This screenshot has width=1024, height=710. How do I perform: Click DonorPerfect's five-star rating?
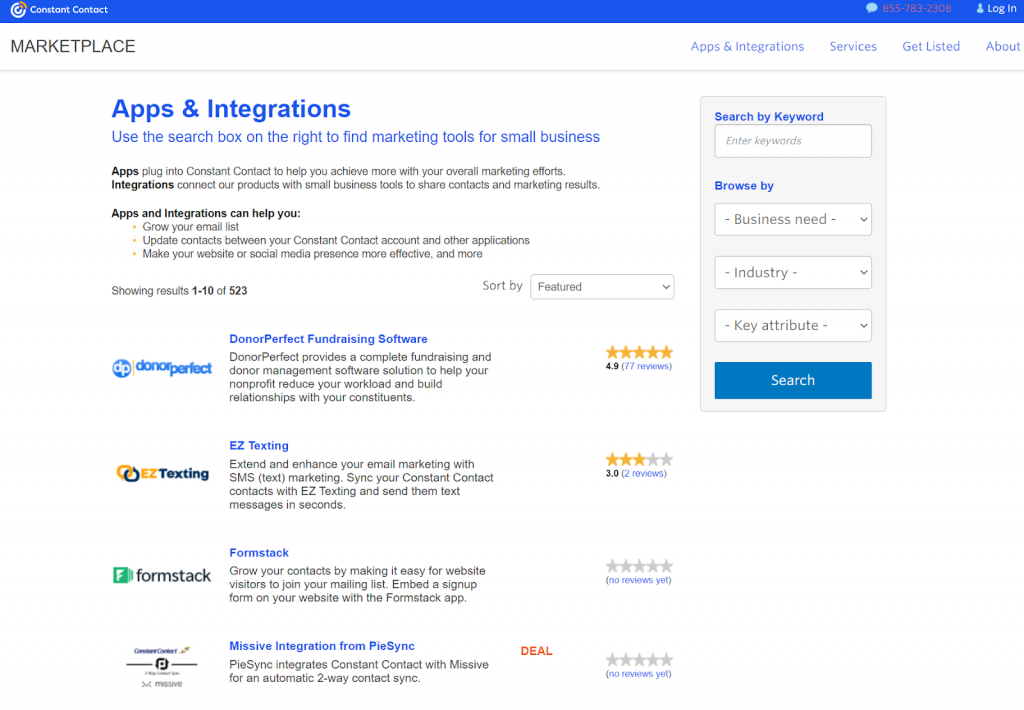(x=639, y=353)
